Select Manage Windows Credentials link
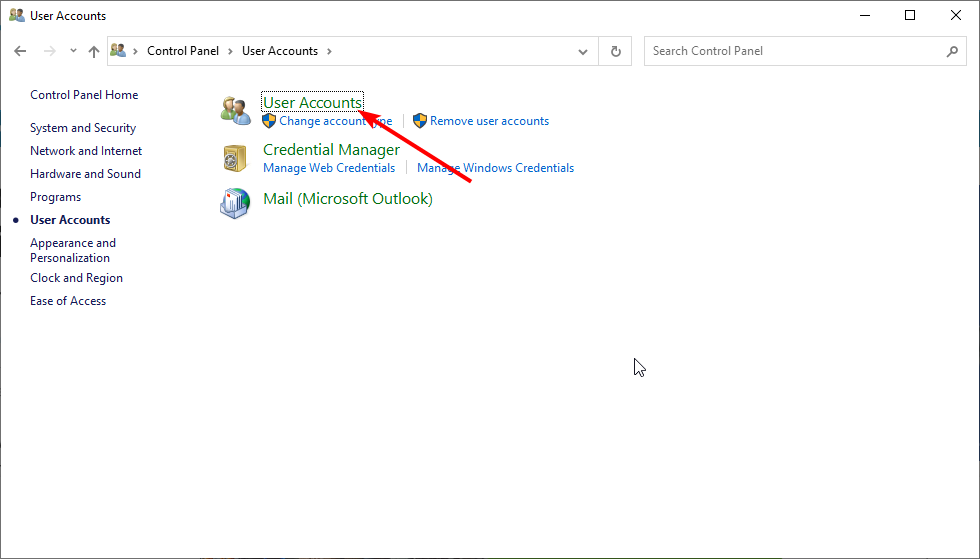The width and height of the screenshot is (980, 559). point(495,168)
